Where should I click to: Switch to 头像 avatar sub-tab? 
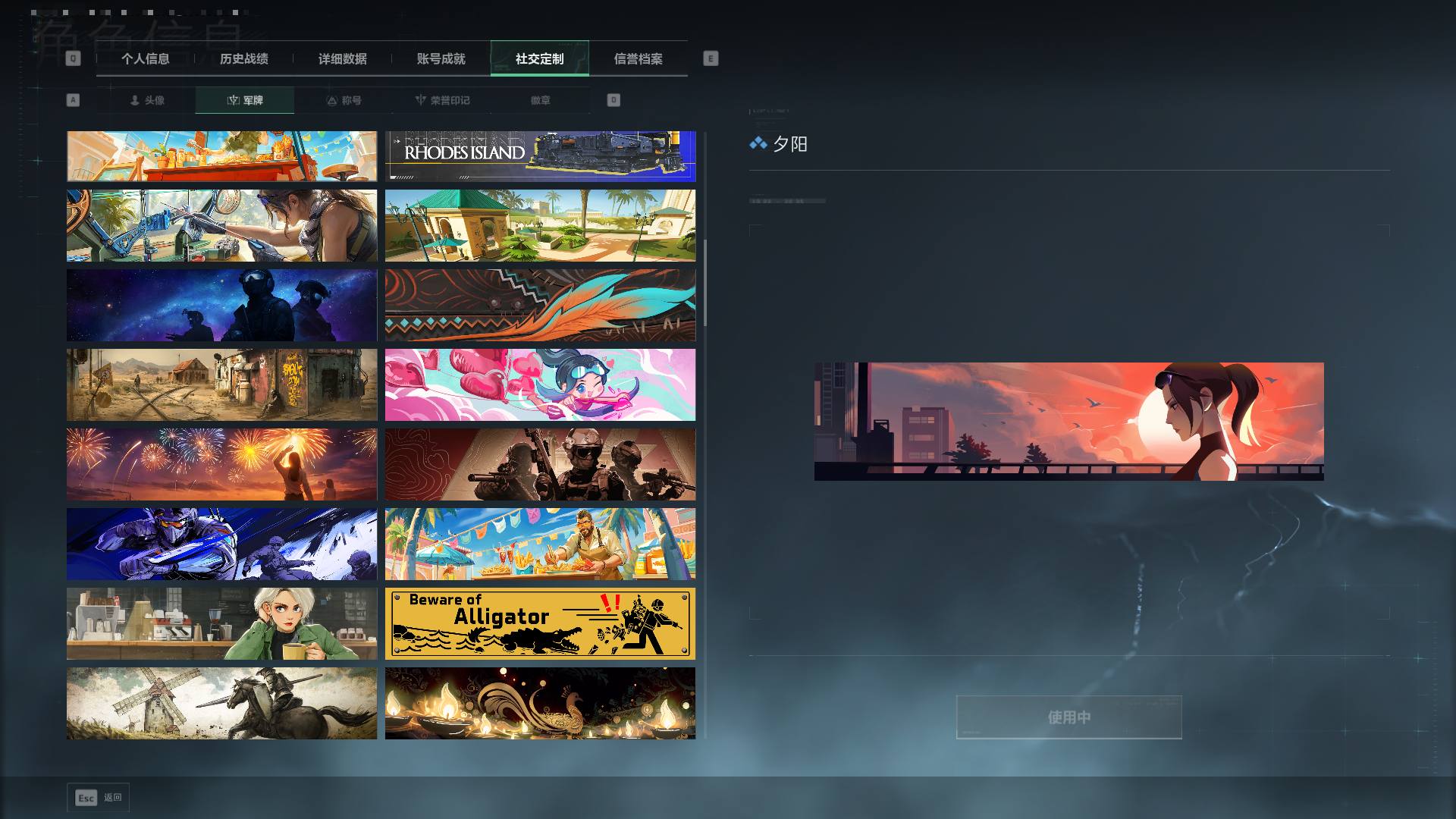click(x=146, y=100)
